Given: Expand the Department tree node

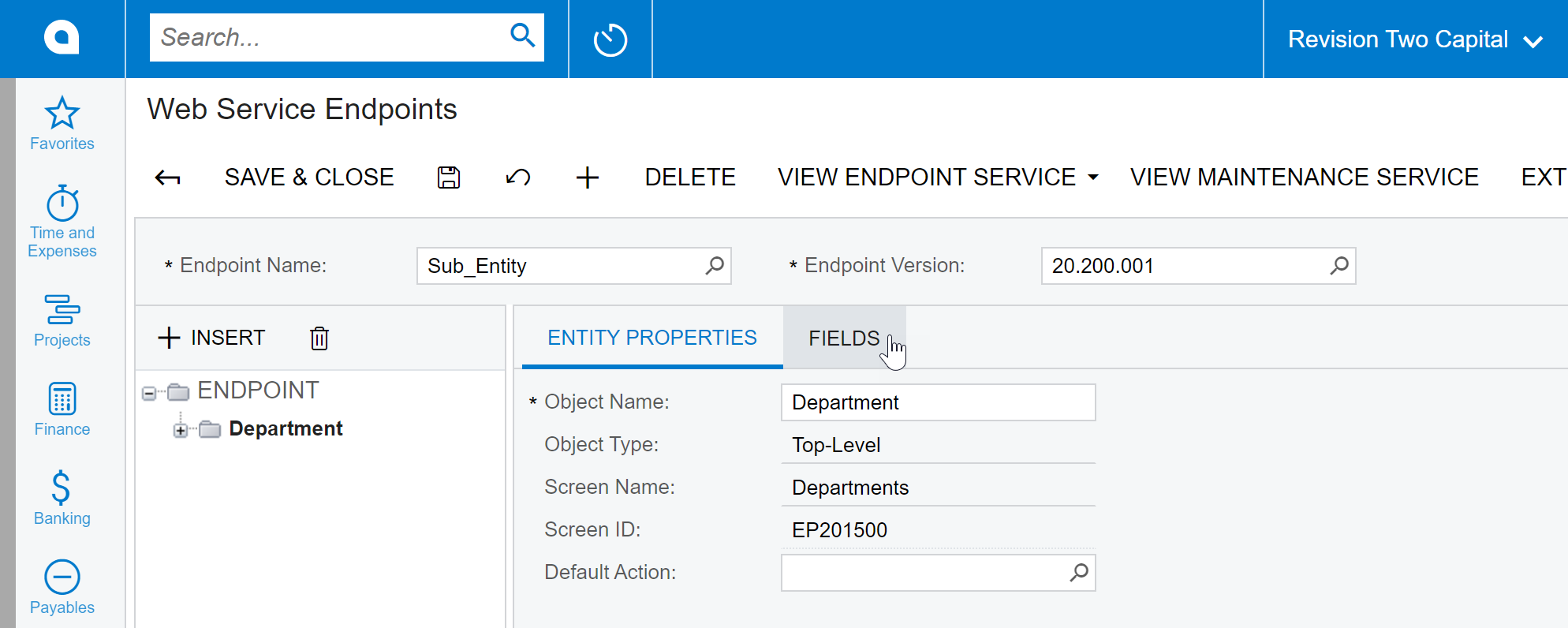Looking at the screenshot, I should pyautogui.click(x=181, y=431).
